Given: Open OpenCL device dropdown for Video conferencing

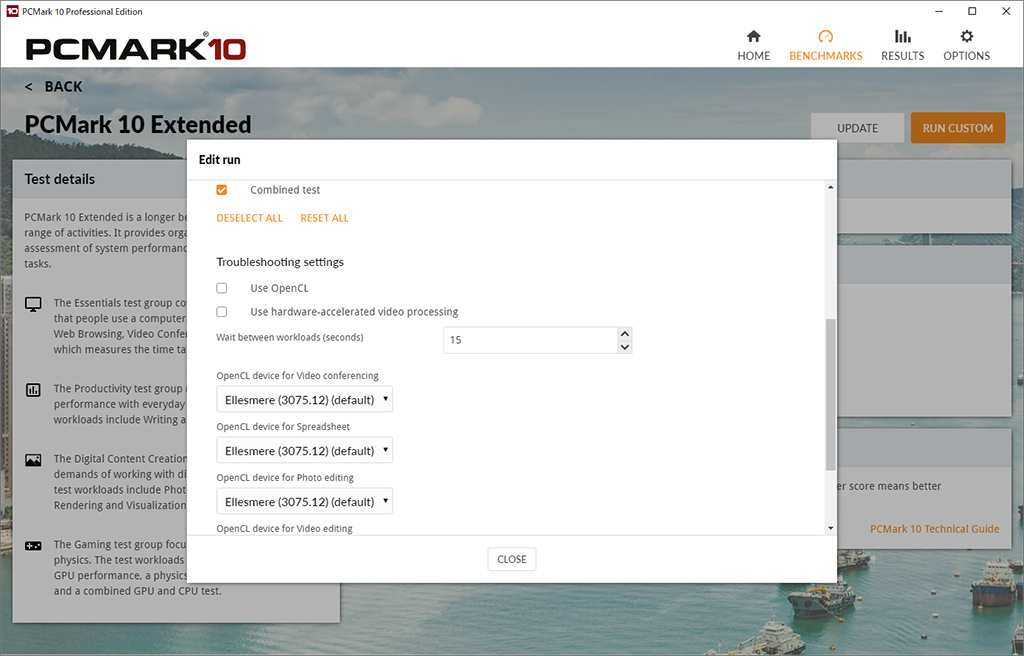Looking at the screenshot, I should (304, 399).
